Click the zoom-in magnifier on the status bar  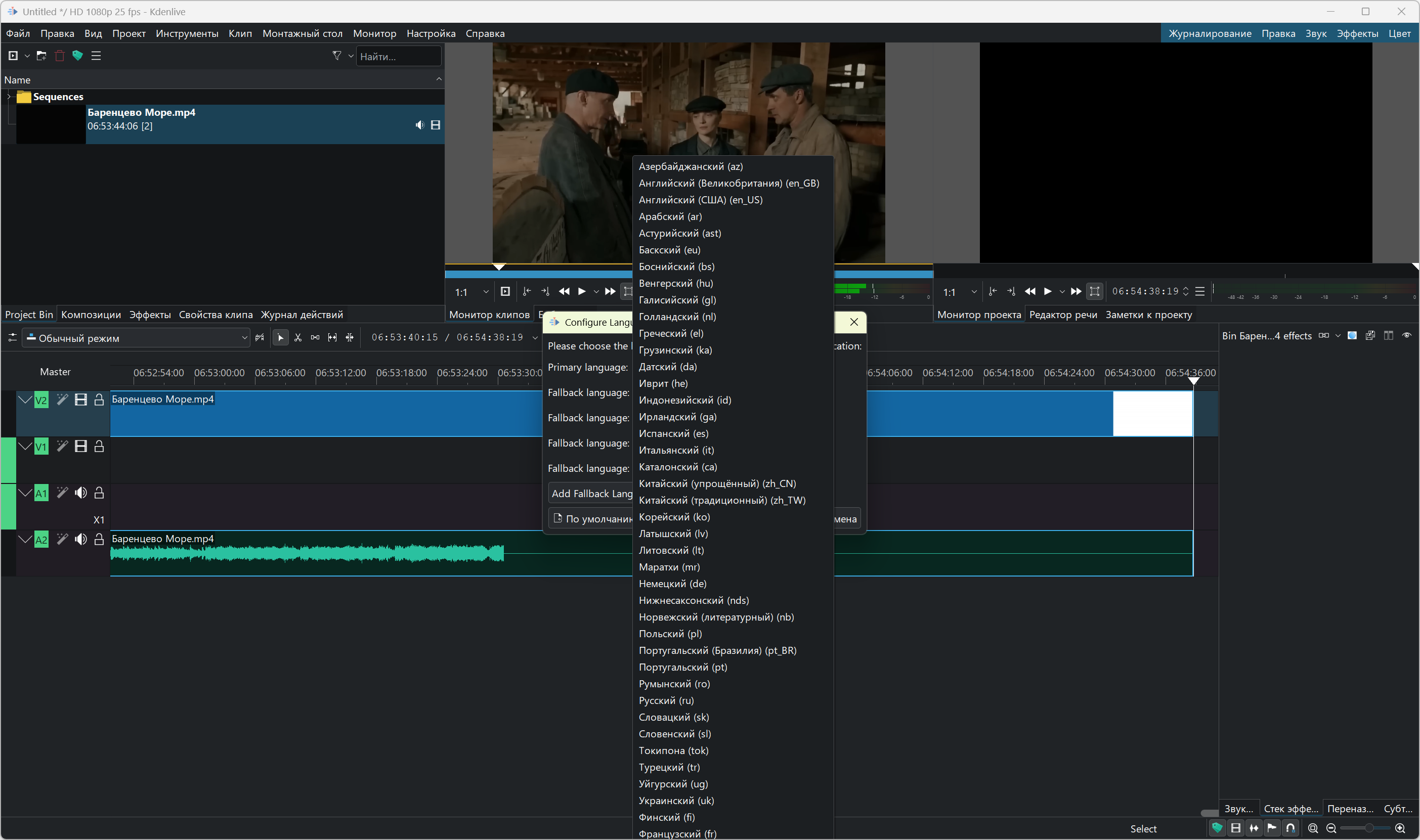coord(1400,828)
